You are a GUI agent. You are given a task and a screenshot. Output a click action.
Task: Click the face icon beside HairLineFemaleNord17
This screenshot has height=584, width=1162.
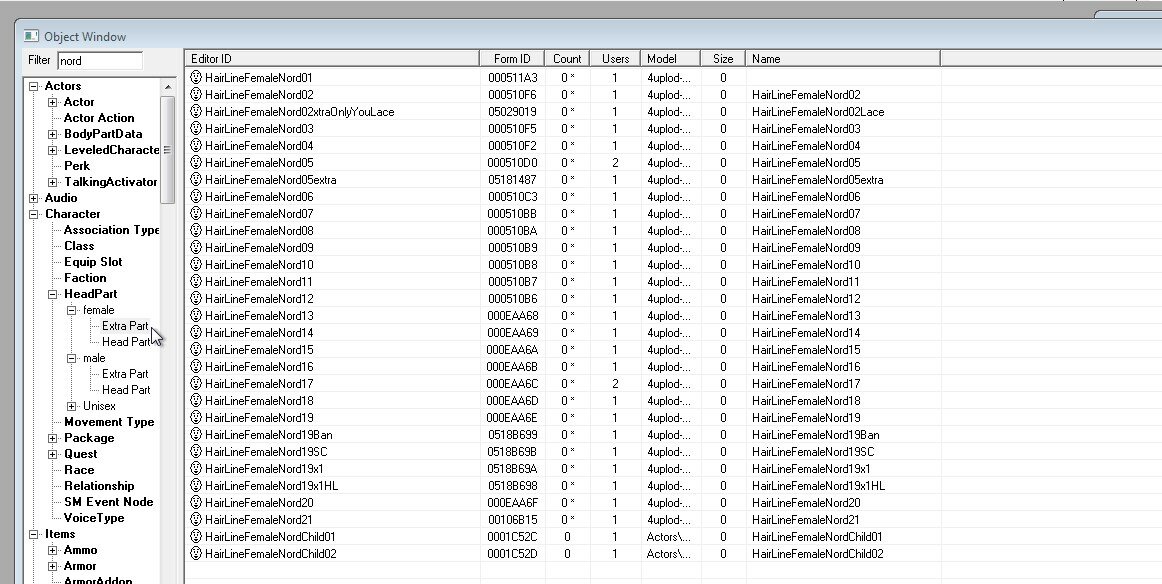[196, 384]
